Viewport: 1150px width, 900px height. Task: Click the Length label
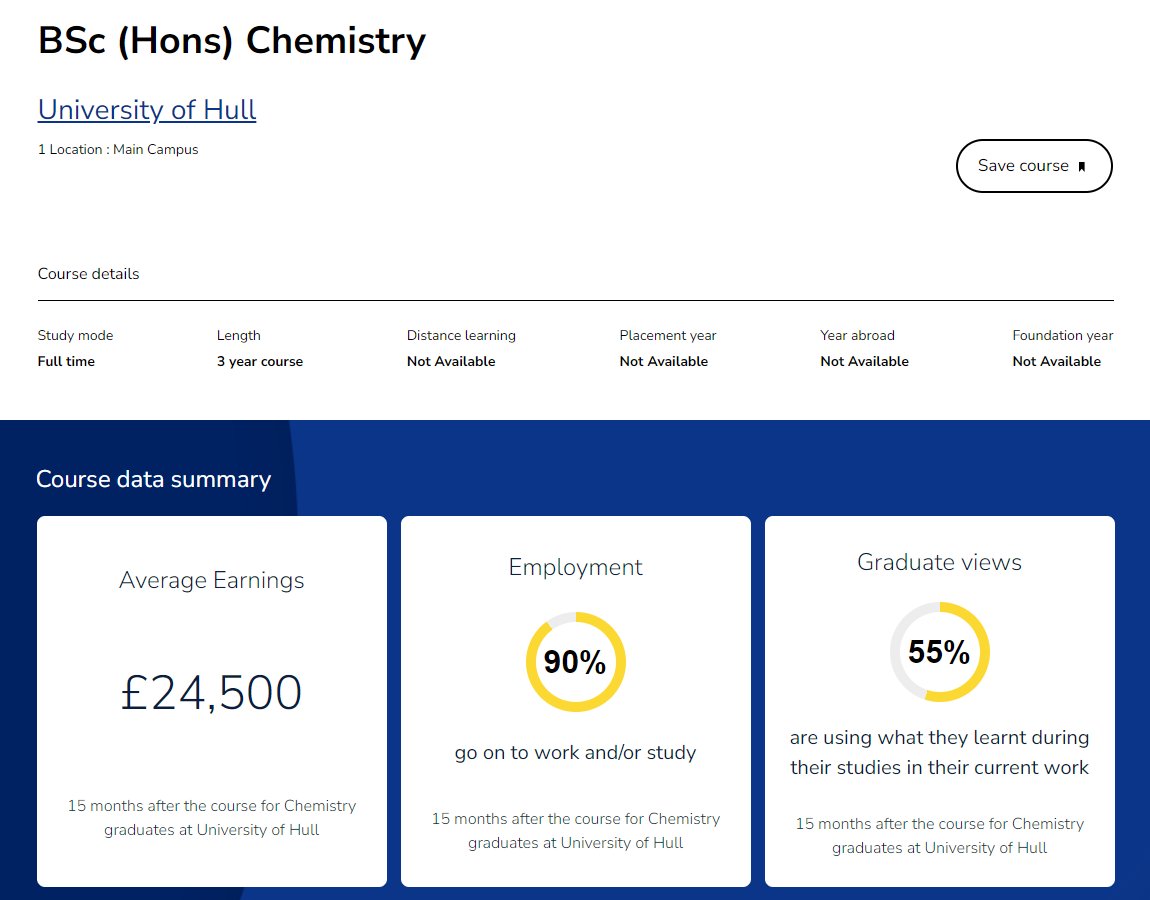[x=238, y=335]
